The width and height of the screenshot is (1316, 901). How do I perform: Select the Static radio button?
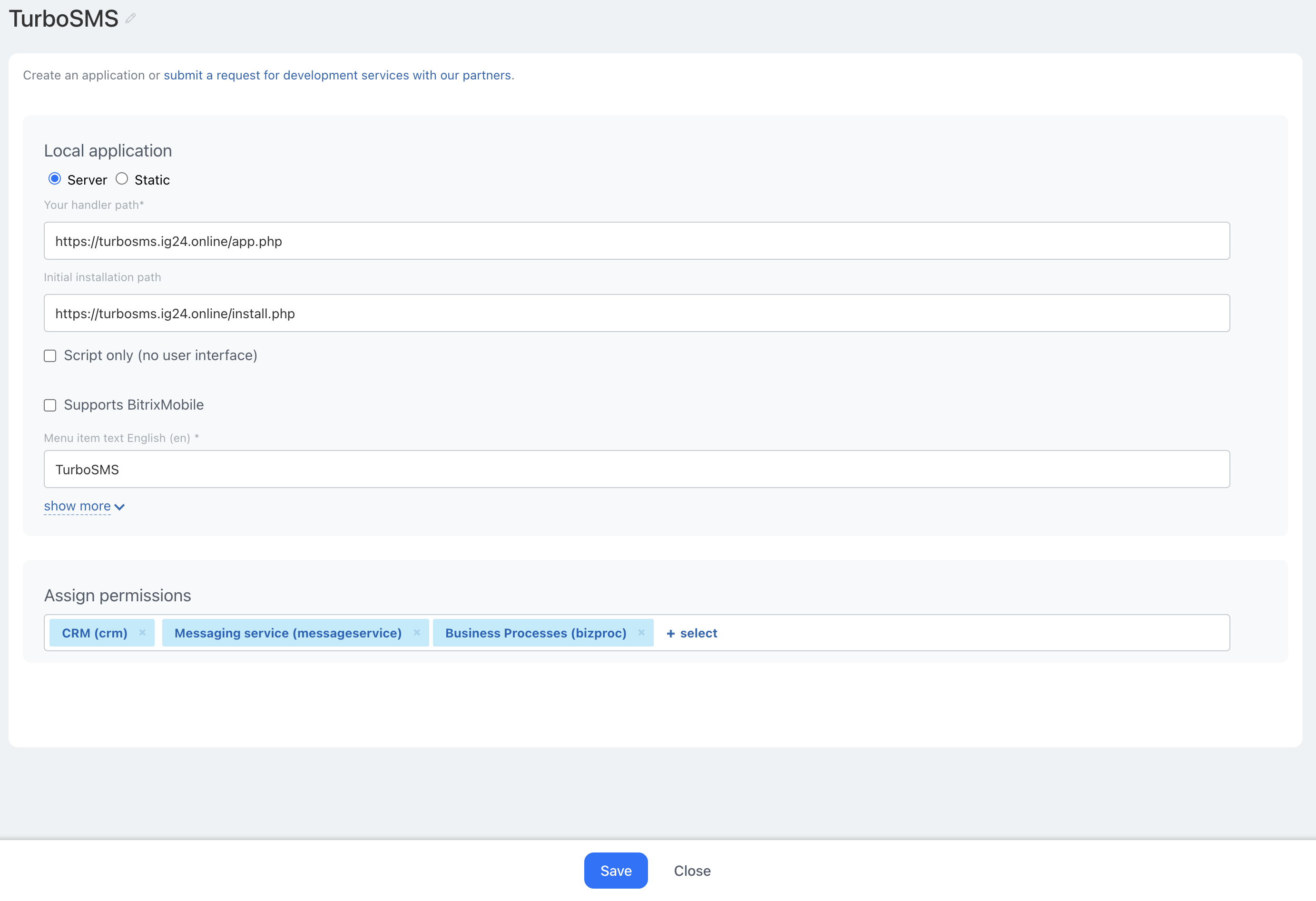click(x=122, y=179)
